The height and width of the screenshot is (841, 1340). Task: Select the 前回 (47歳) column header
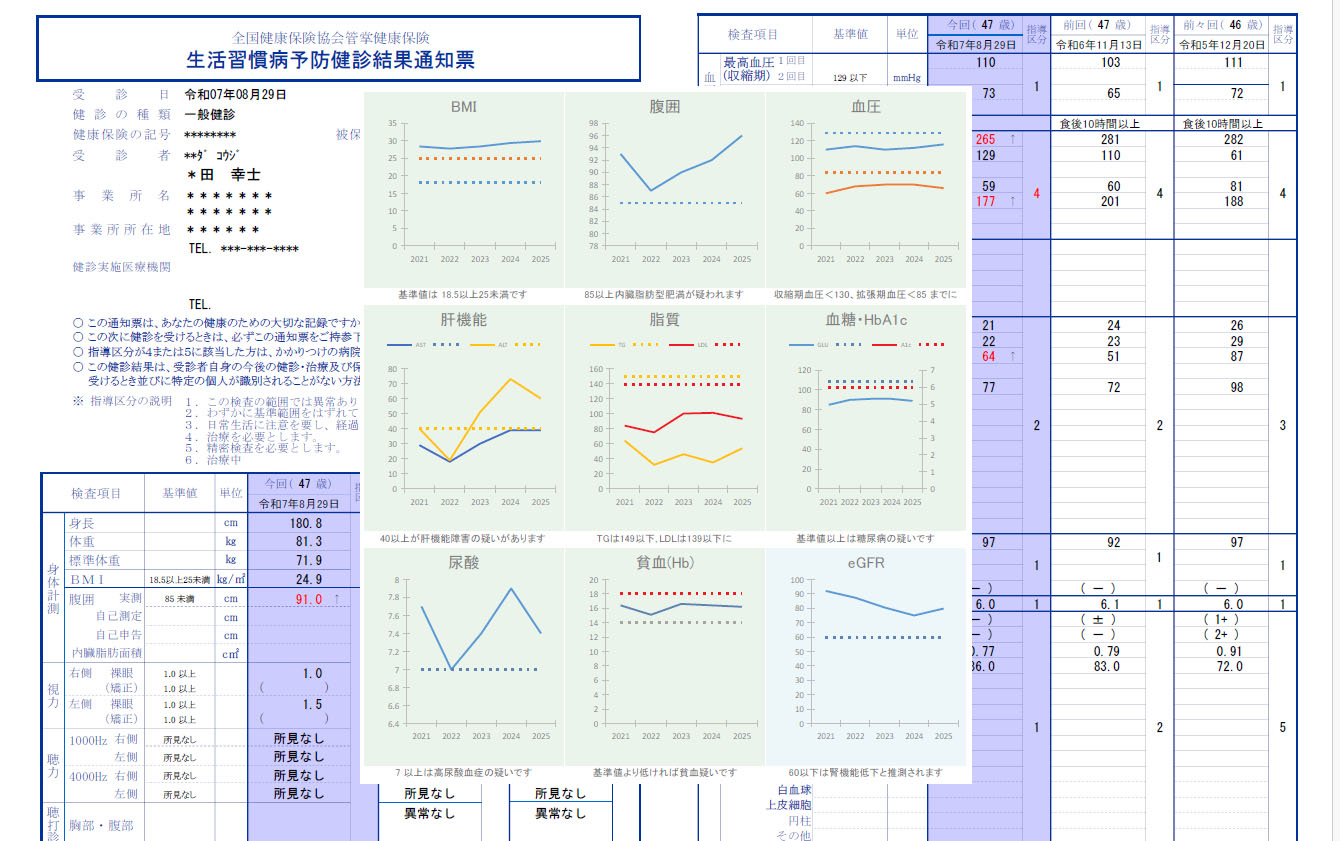coord(1096,25)
